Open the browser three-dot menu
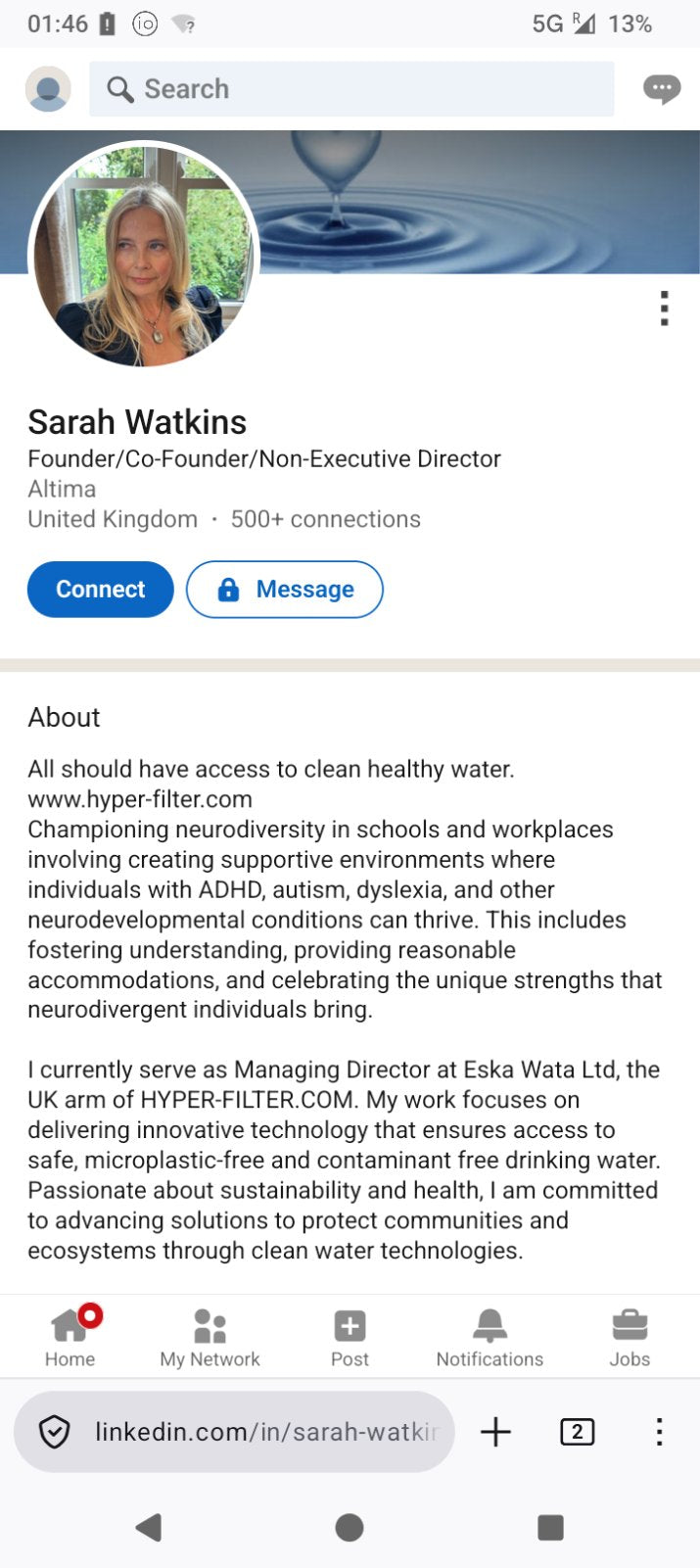This screenshot has width=700, height=1568. tap(660, 1432)
